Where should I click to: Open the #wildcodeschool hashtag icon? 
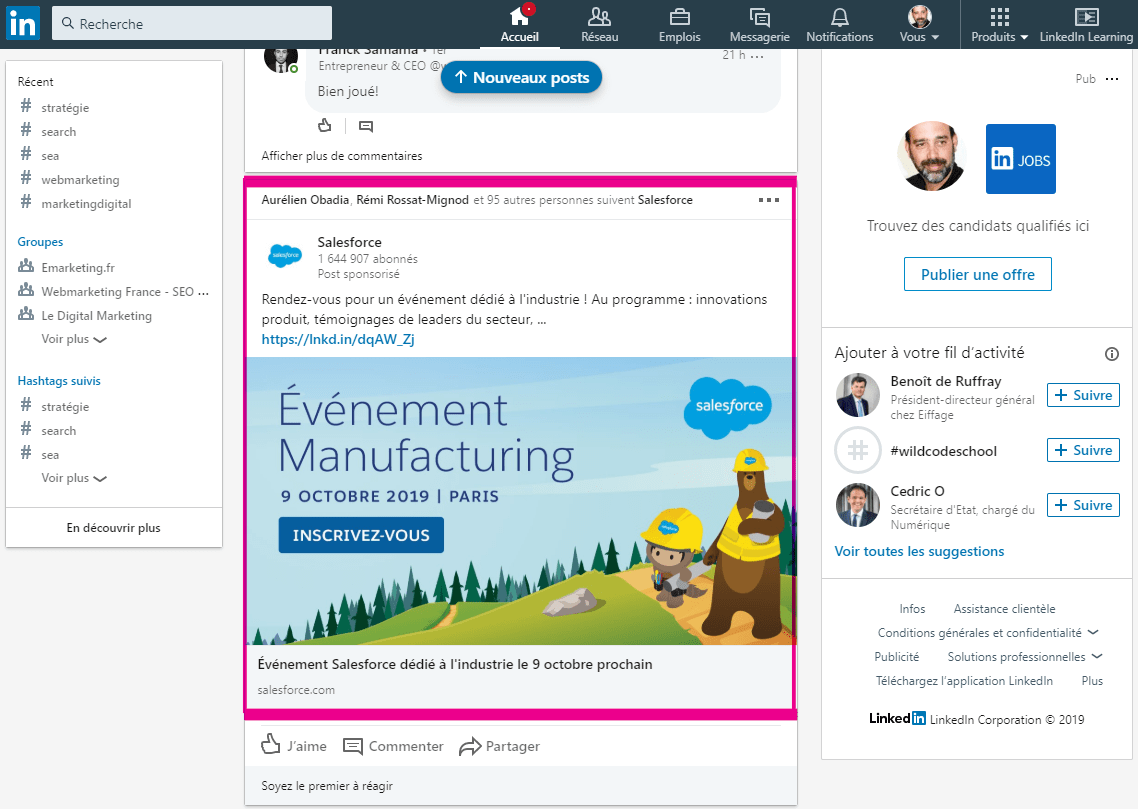(858, 451)
